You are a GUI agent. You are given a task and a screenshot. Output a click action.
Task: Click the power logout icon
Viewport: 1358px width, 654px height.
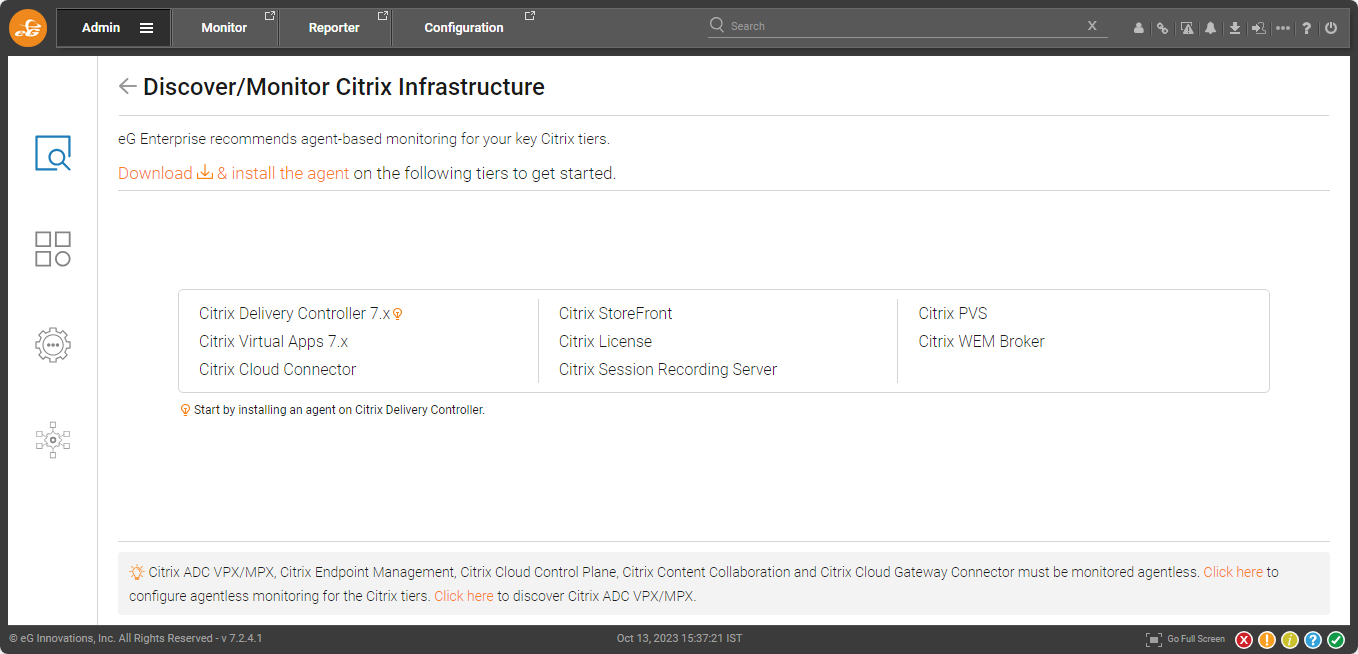1331,28
